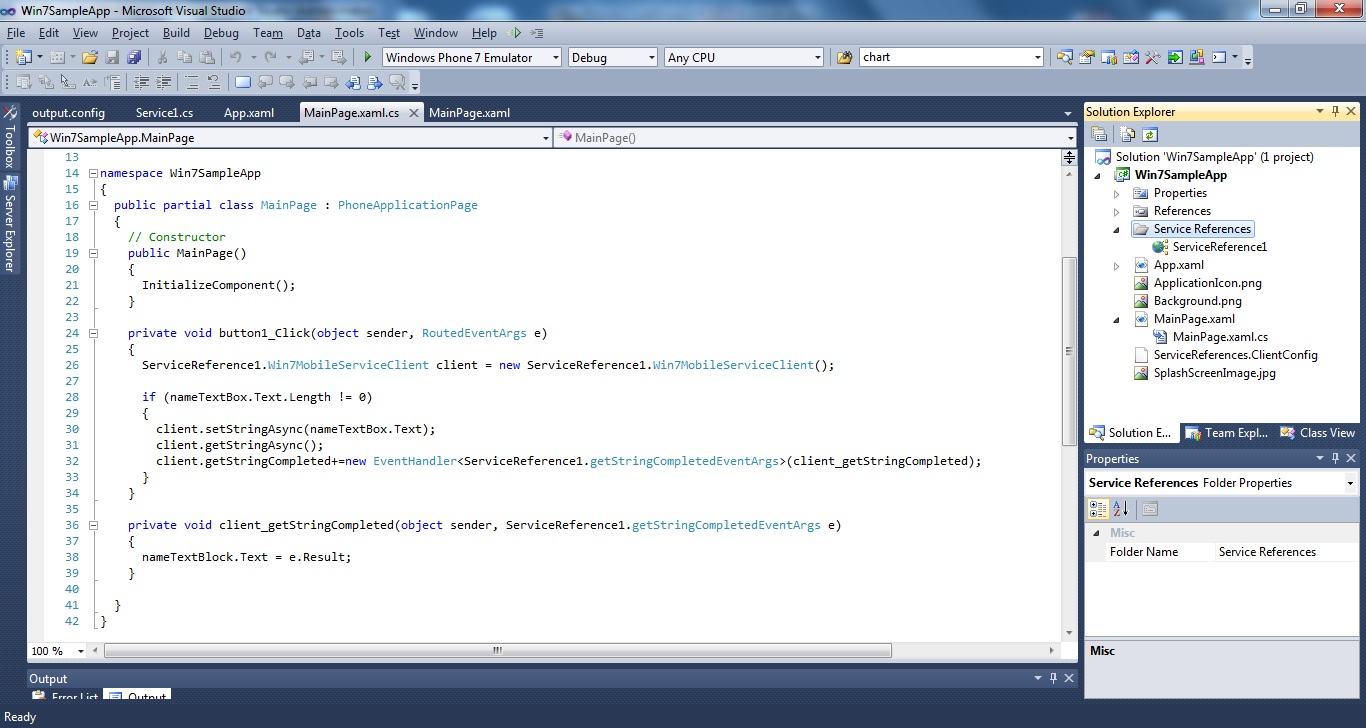The width and height of the screenshot is (1366, 728).
Task: Click the Paste icon in toolbar
Action: coord(208,57)
